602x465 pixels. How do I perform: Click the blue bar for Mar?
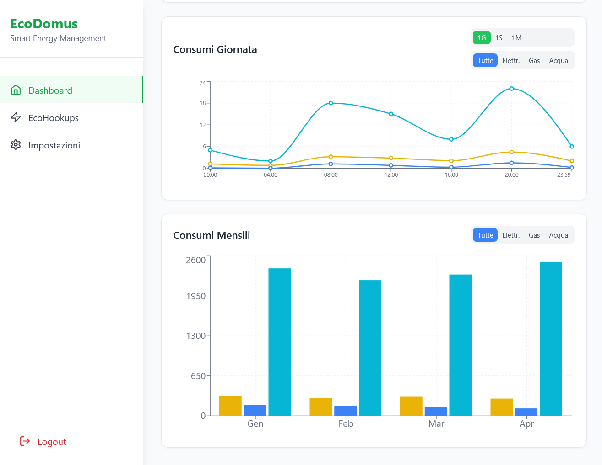[x=436, y=411]
